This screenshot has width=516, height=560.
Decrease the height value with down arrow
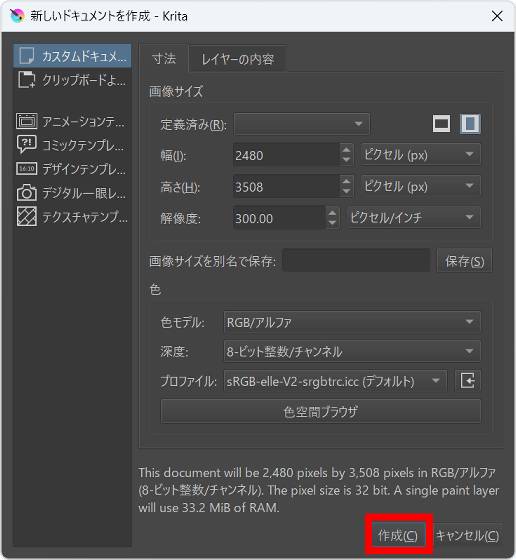[346, 192]
